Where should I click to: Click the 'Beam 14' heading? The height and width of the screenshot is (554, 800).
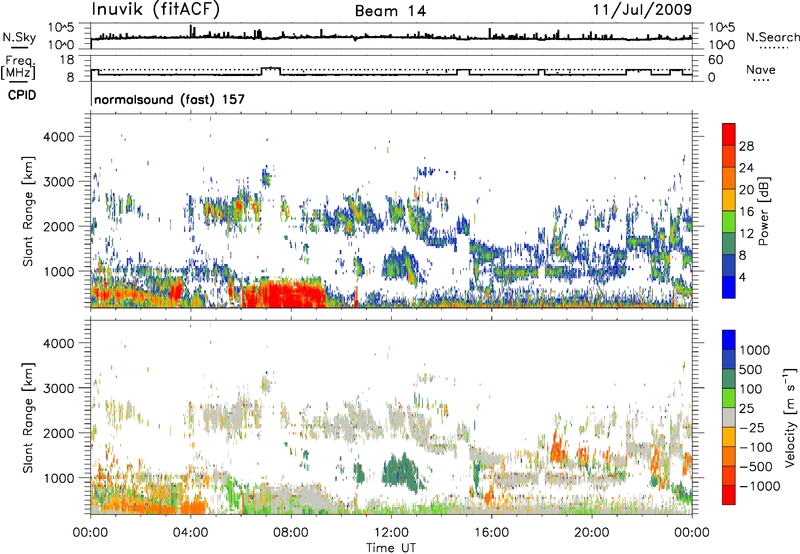point(390,11)
